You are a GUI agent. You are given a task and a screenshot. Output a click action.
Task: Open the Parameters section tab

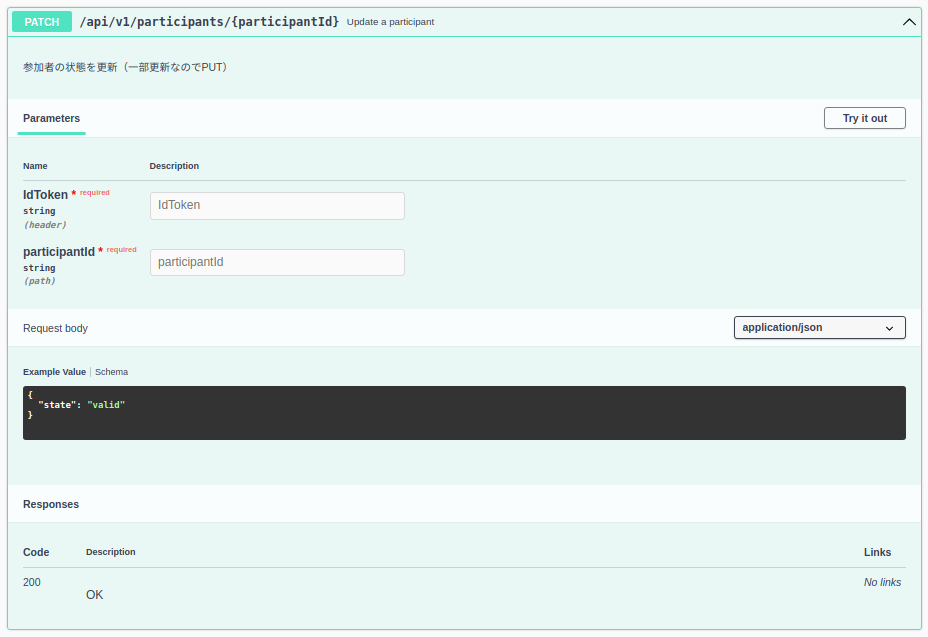tap(51, 117)
